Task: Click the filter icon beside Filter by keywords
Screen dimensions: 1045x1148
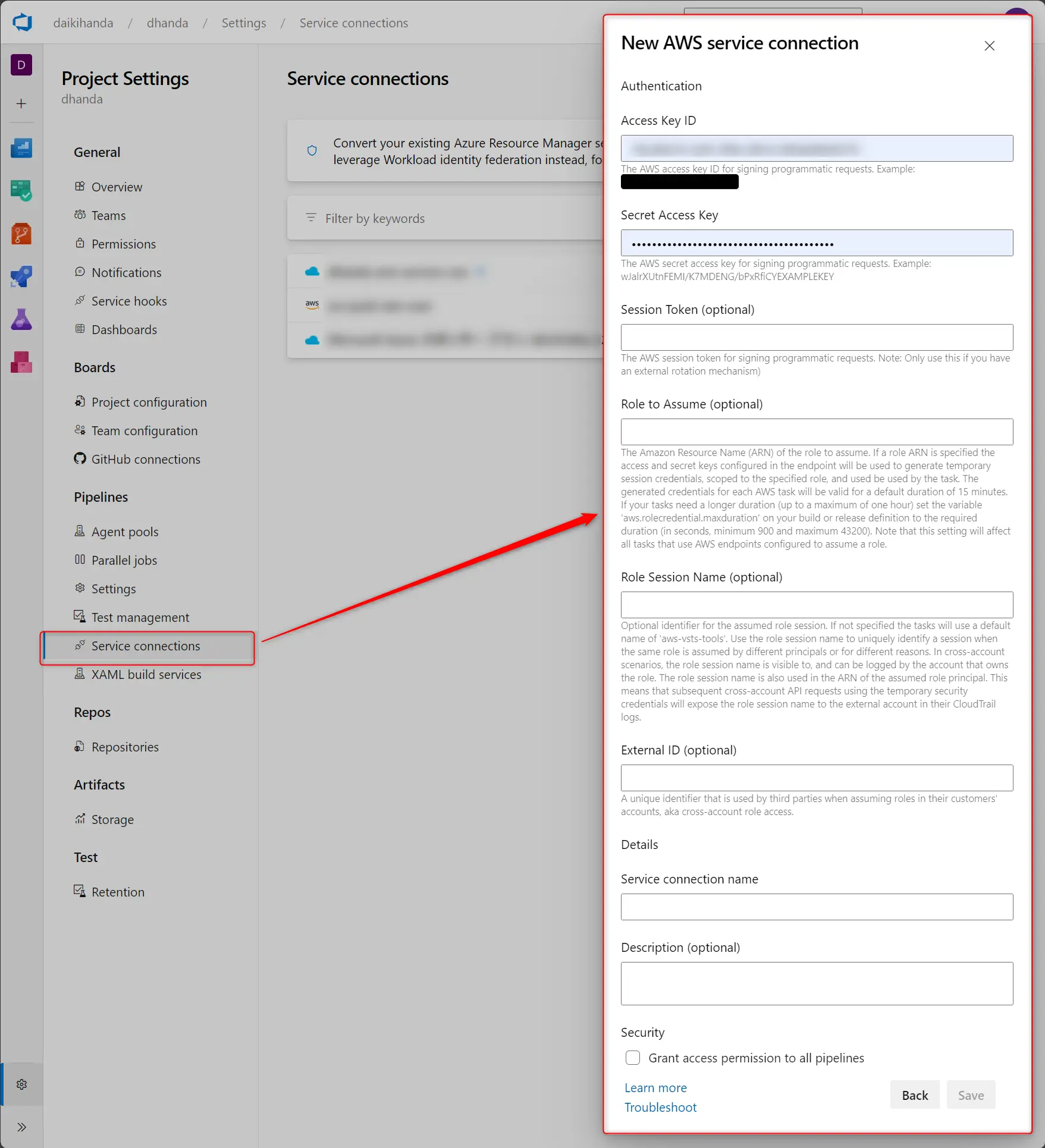Action: pyautogui.click(x=310, y=218)
